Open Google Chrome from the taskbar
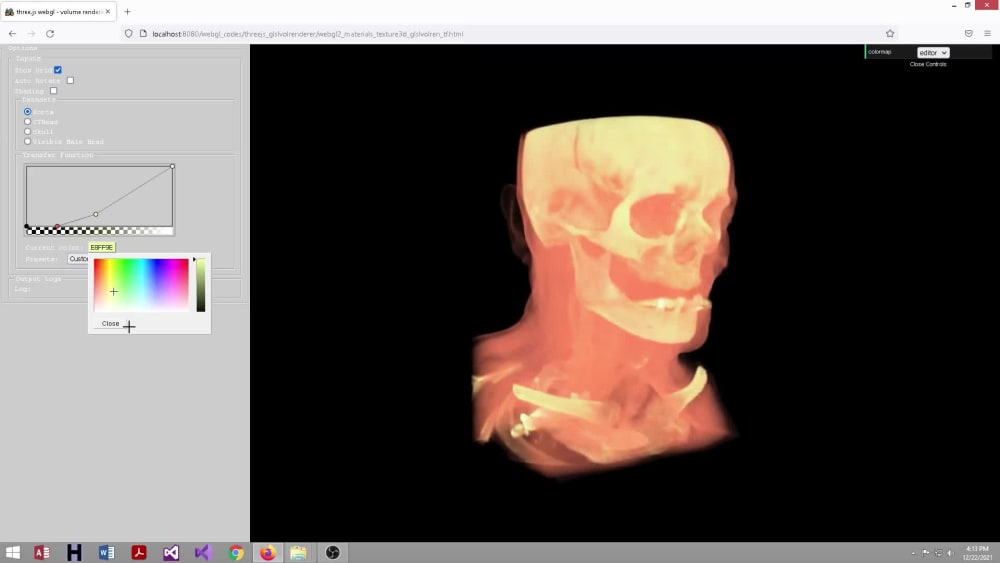This screenshot has height=563, width=1000. tap(236, 552)
